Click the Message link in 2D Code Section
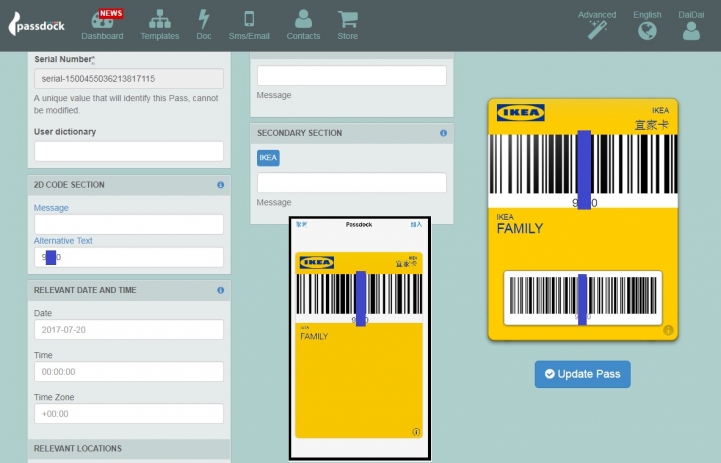721x463 pixels. [x=51, y=208]
